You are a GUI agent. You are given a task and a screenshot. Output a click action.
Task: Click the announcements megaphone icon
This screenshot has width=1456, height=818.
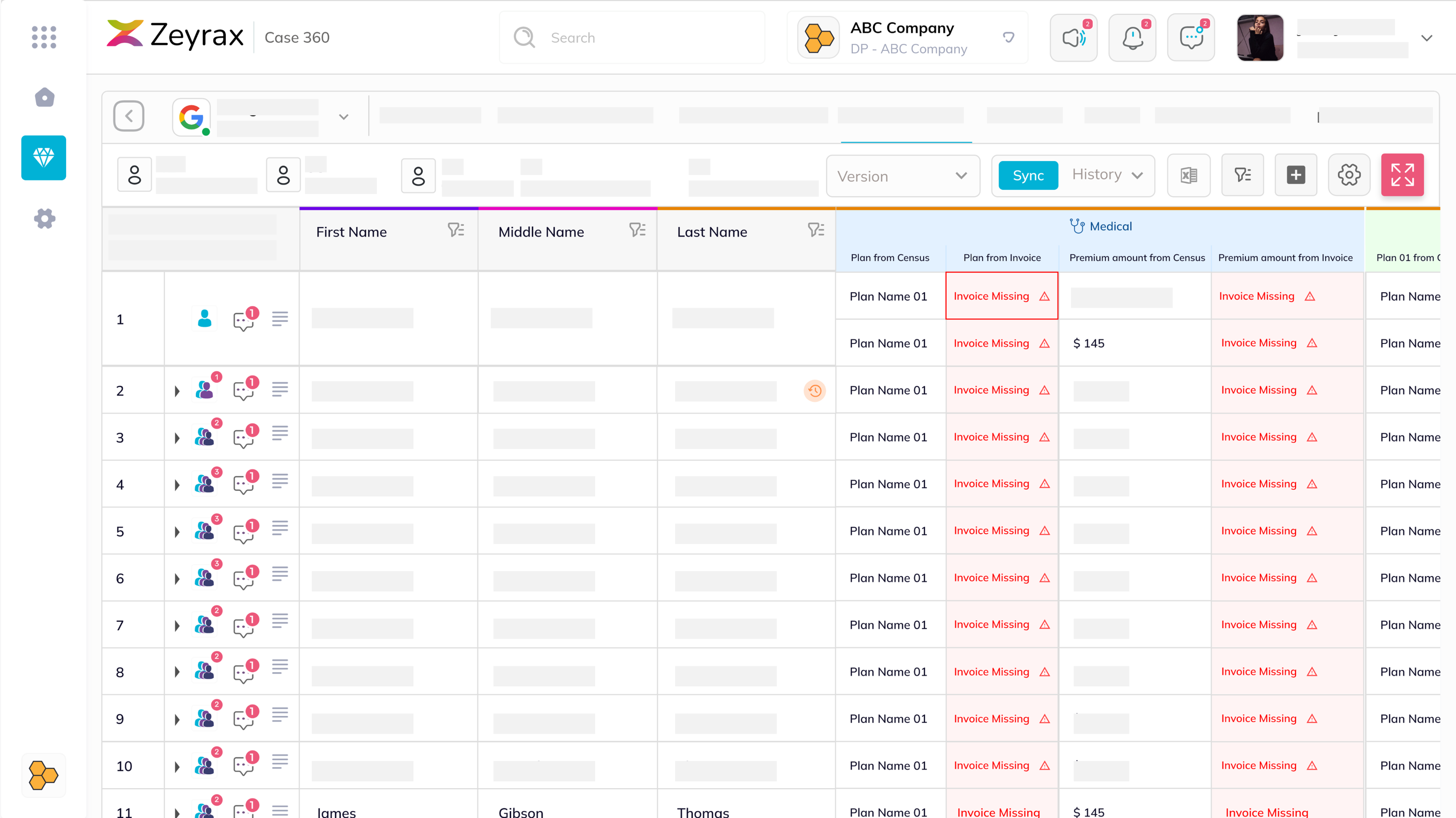coord(1074,38)
